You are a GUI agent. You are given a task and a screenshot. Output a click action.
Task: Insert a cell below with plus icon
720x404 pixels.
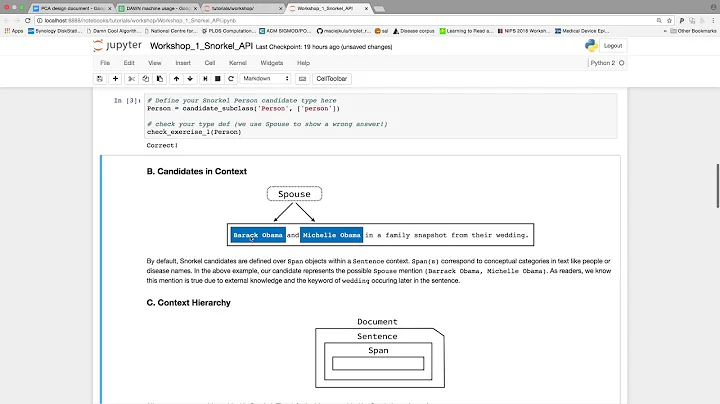pyautogui.click(x=115, y=79)
